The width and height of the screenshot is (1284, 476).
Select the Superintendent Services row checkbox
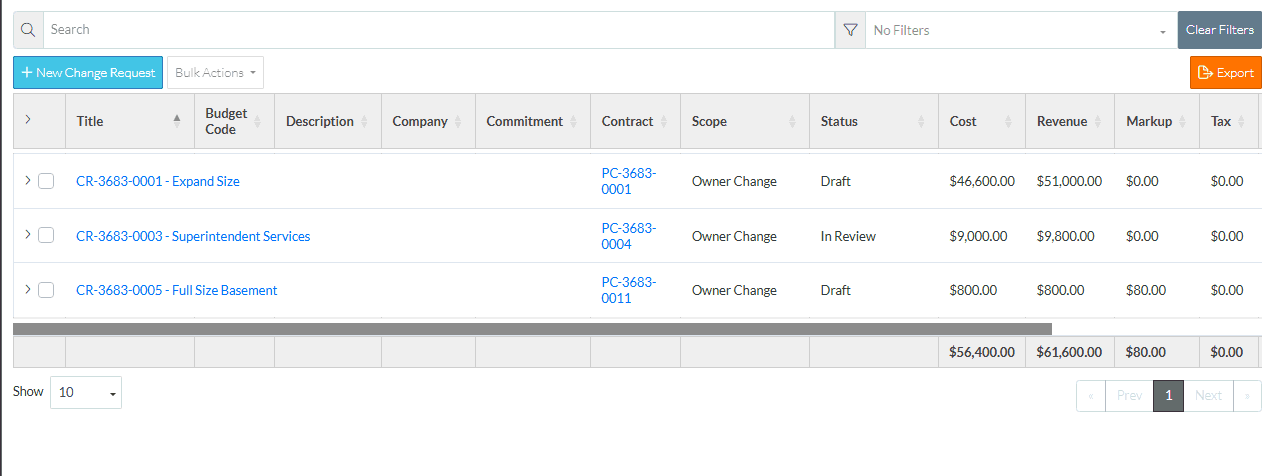tap(46, 236)
